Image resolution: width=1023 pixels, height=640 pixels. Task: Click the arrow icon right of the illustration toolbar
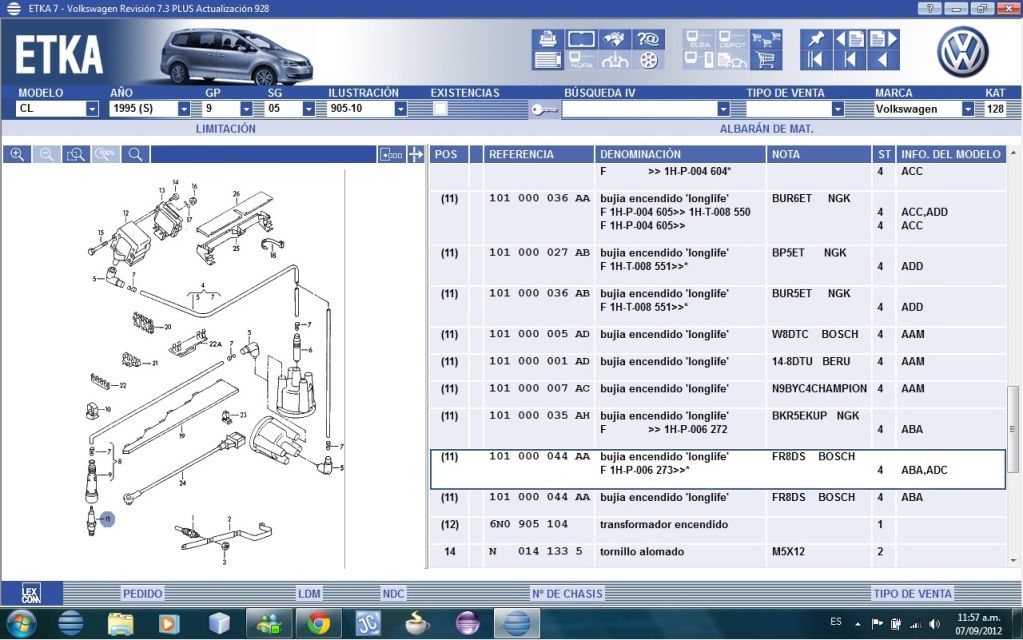click(x=416, y=155)
